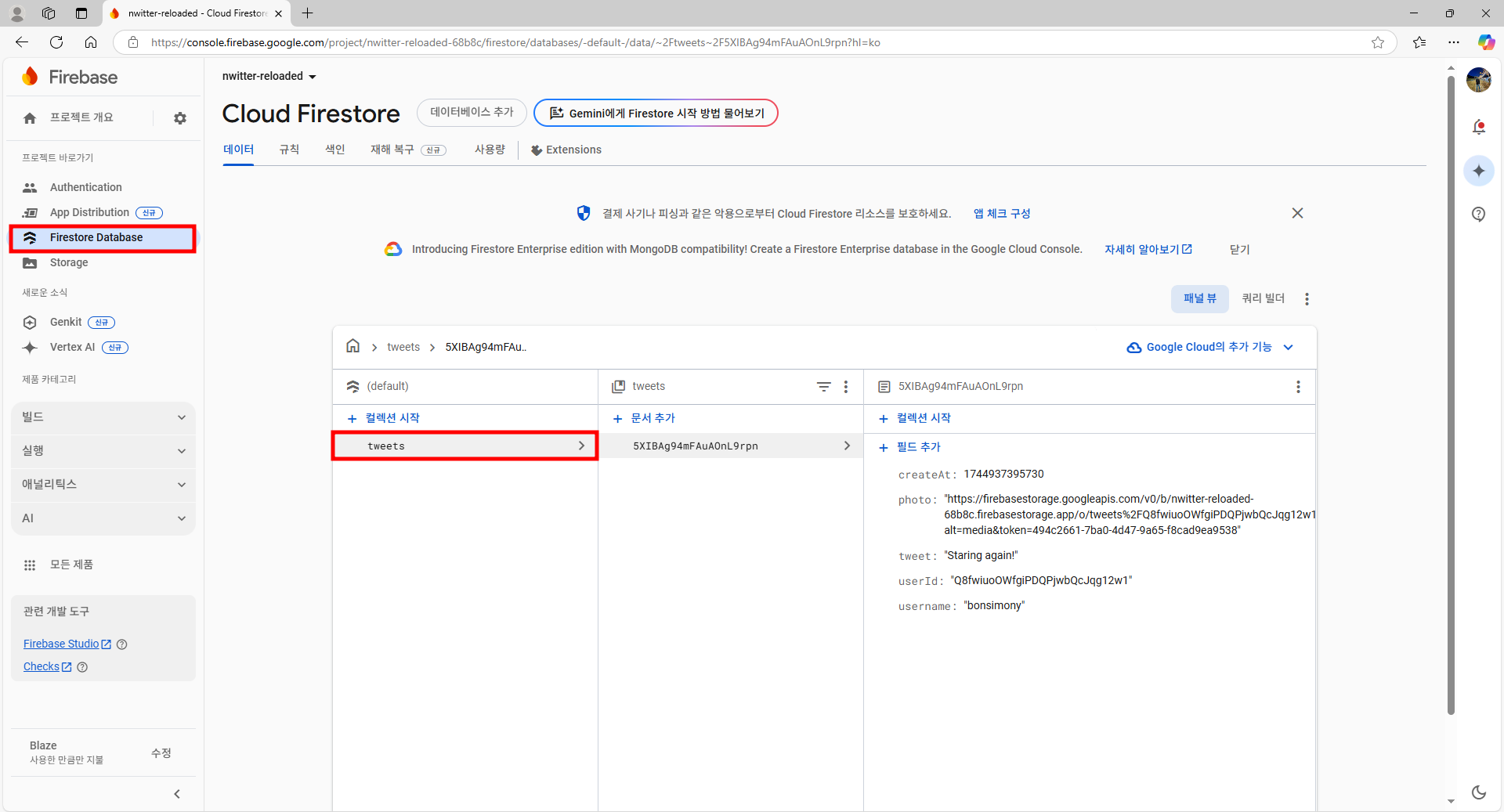Open tweets collection three-dot menu
Screen dimensions: 1504x812
(846, 387)
